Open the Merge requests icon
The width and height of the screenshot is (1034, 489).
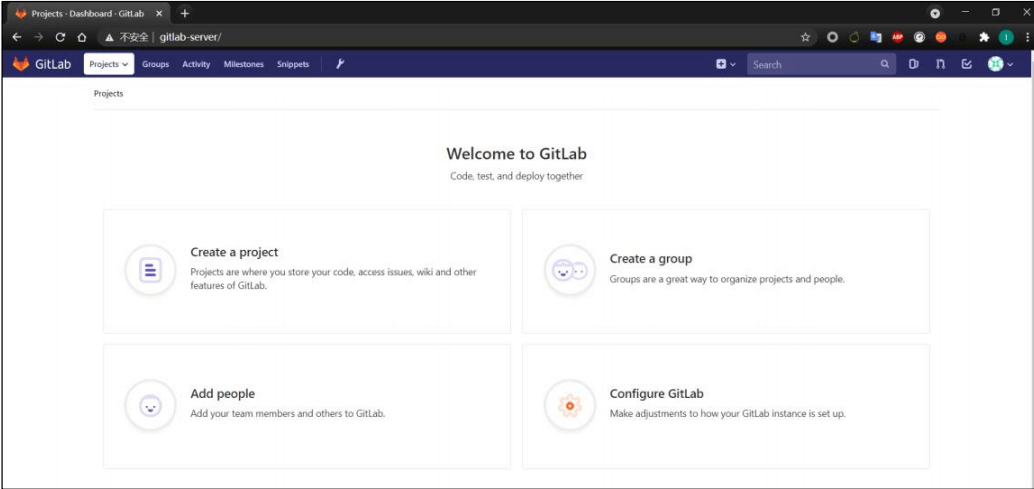[x=940, y=65]
